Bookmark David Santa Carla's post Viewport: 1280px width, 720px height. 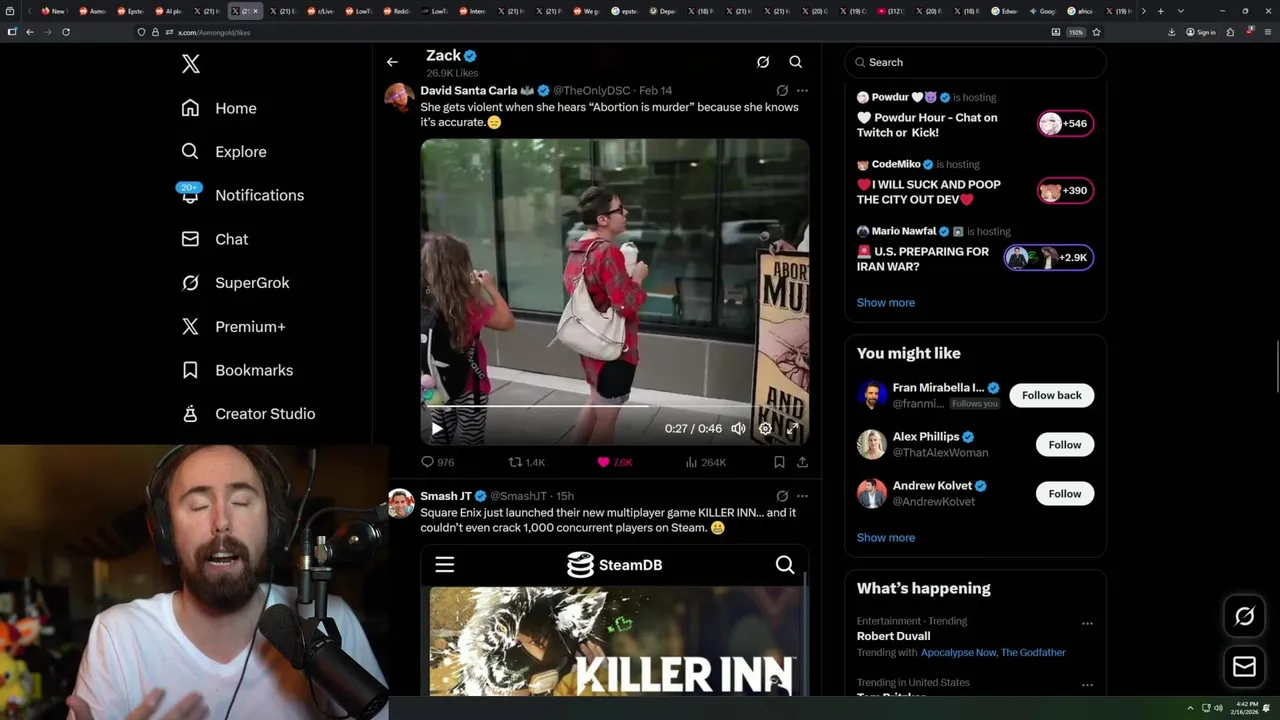click(x=779, y=462)
